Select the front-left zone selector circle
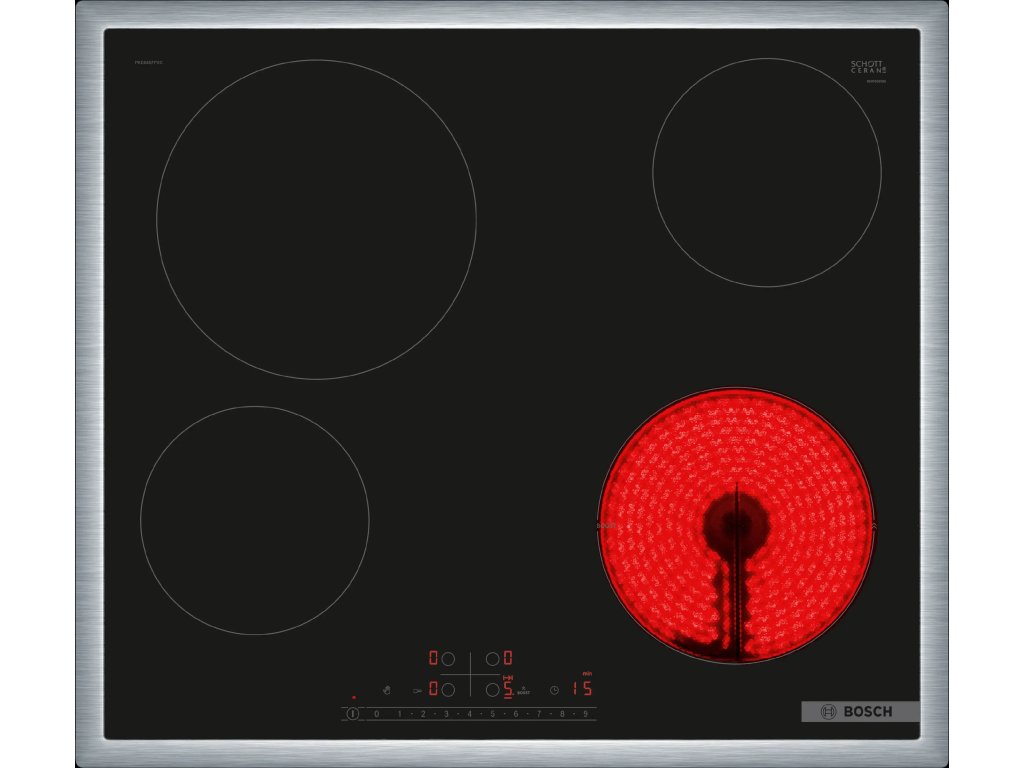This screenshot has height=768, width=1024. pyautogui.click(x=448, y=689)
